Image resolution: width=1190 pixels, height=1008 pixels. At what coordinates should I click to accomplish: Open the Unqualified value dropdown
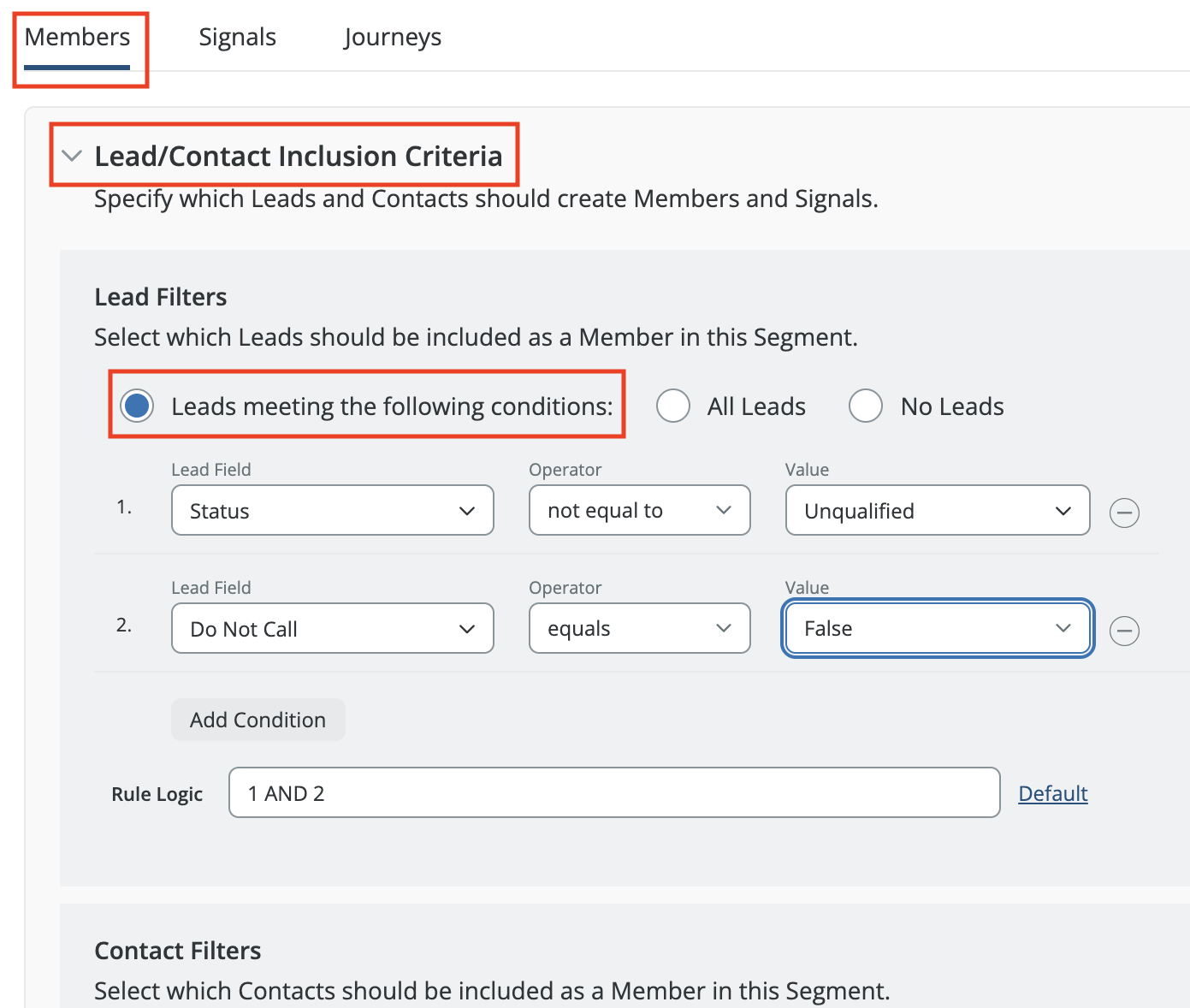[937, 511]
